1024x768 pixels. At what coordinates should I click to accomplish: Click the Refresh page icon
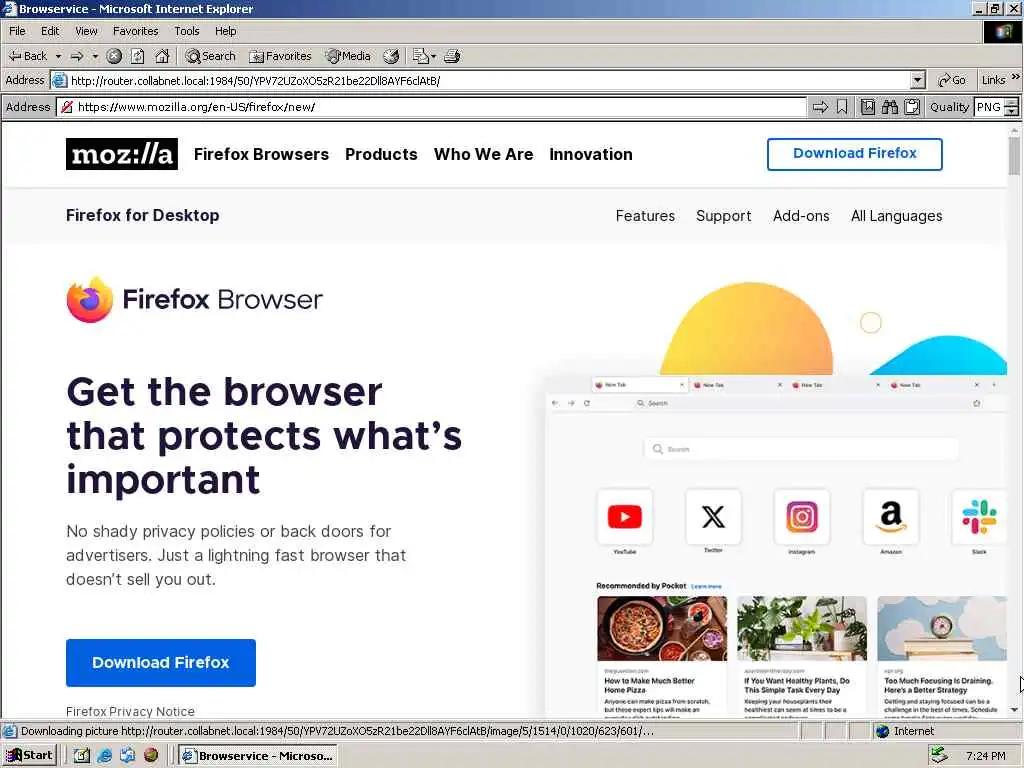click(138, 56)
